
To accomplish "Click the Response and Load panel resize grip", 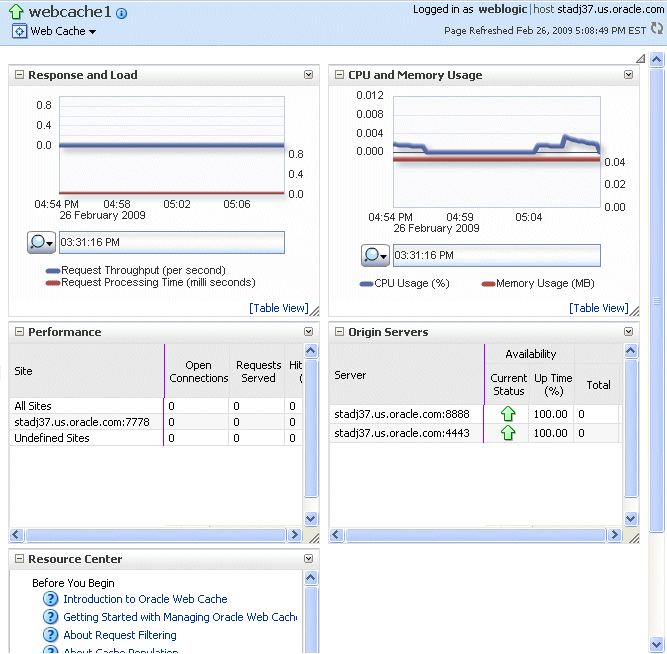I will [314, 311].
